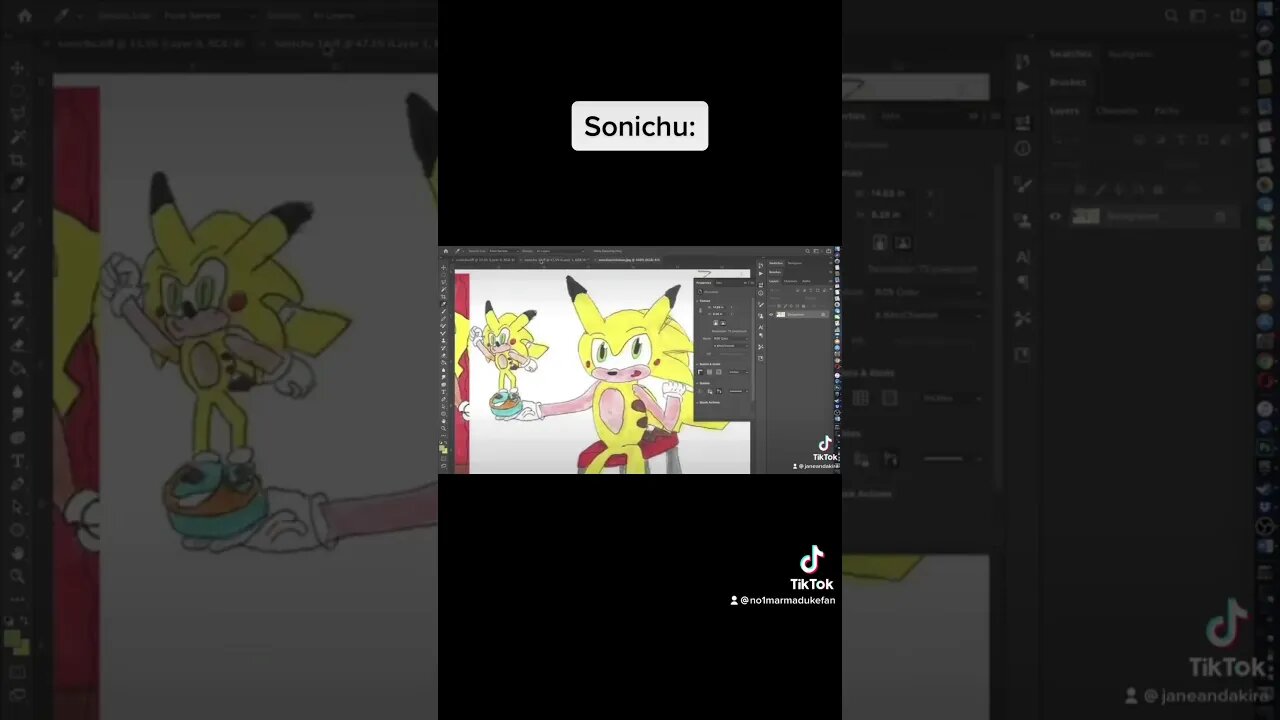Switch to Navigator tab in blurred background
This screenshot has height=720, width=1280.
(x=1130, y=54)
